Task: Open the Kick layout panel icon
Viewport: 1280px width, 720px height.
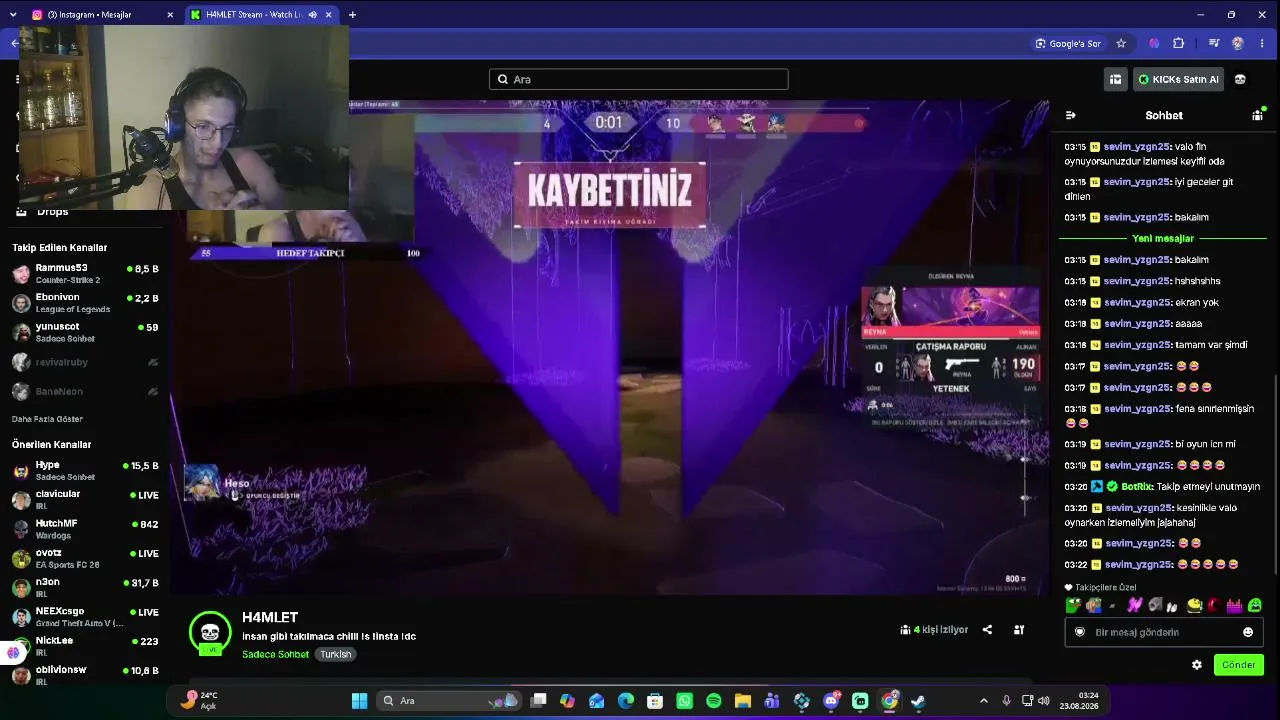Action: coord(1115,79)
